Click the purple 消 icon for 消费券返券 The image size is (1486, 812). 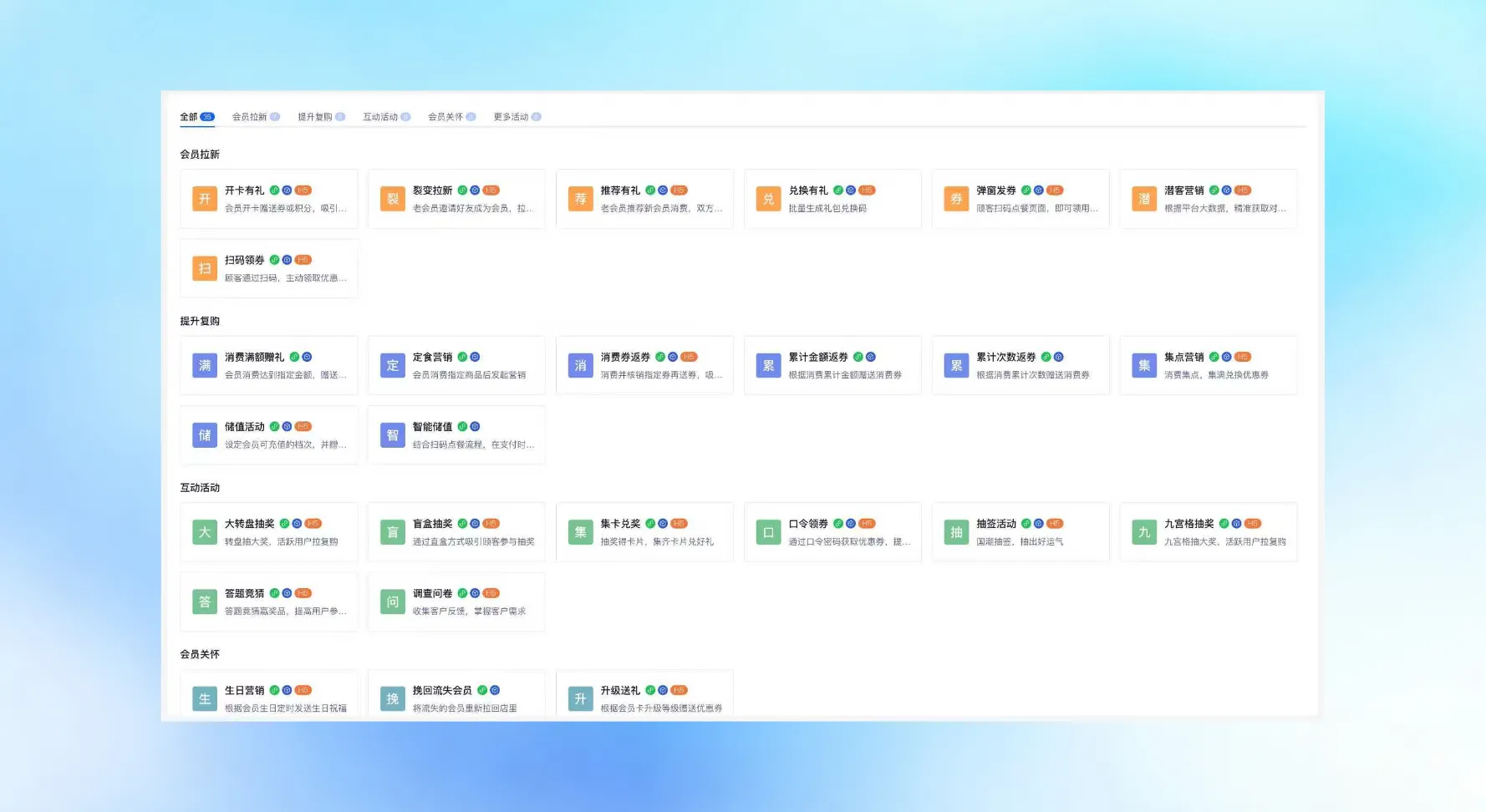[x=580, y=366]
